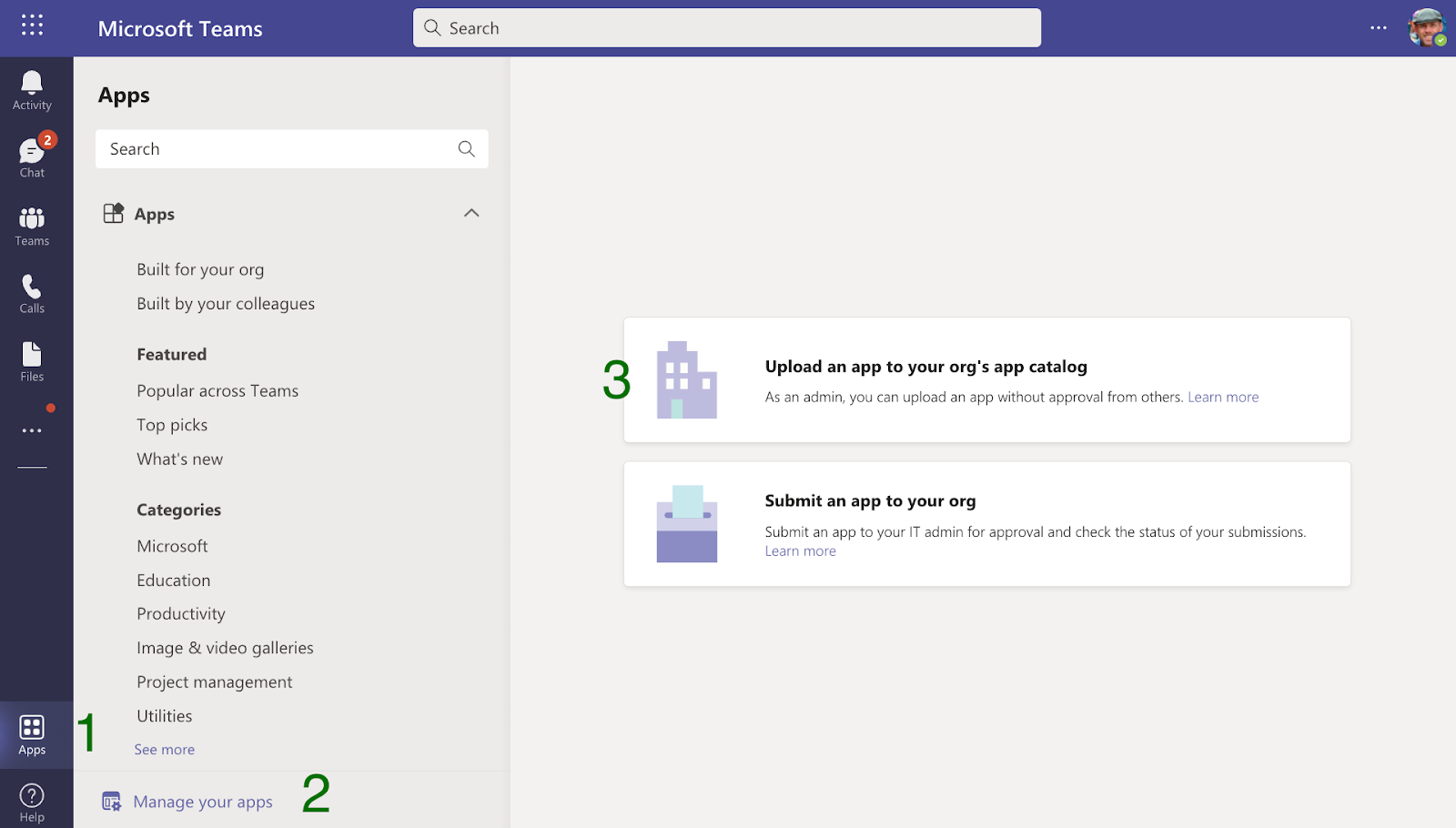Open the Activity bell icon
The image size is (1456, 828).
[x=32, y=91]
